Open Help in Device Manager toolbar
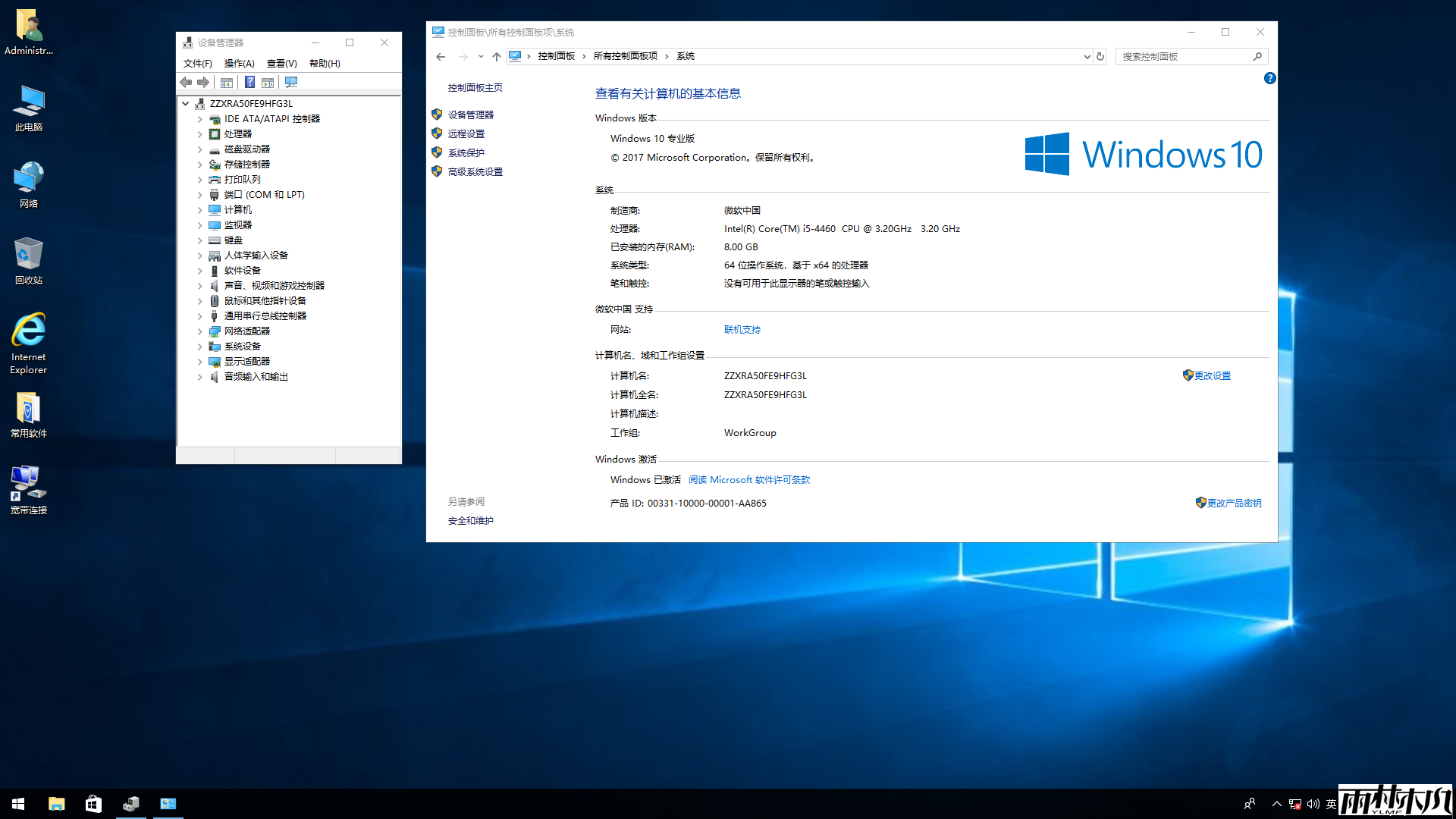The image size is (1456, 819). click(323, 63)
